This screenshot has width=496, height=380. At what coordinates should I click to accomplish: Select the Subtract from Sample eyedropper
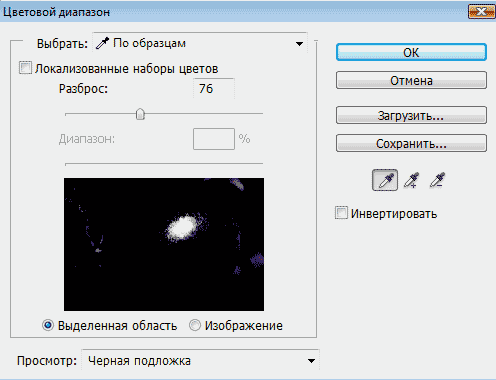437,180
